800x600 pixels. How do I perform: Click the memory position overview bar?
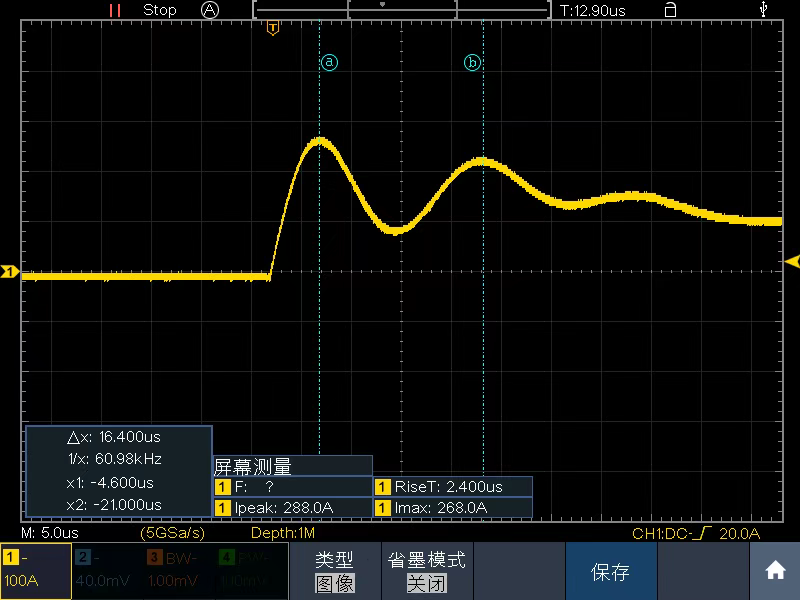[x=402, y=10]
